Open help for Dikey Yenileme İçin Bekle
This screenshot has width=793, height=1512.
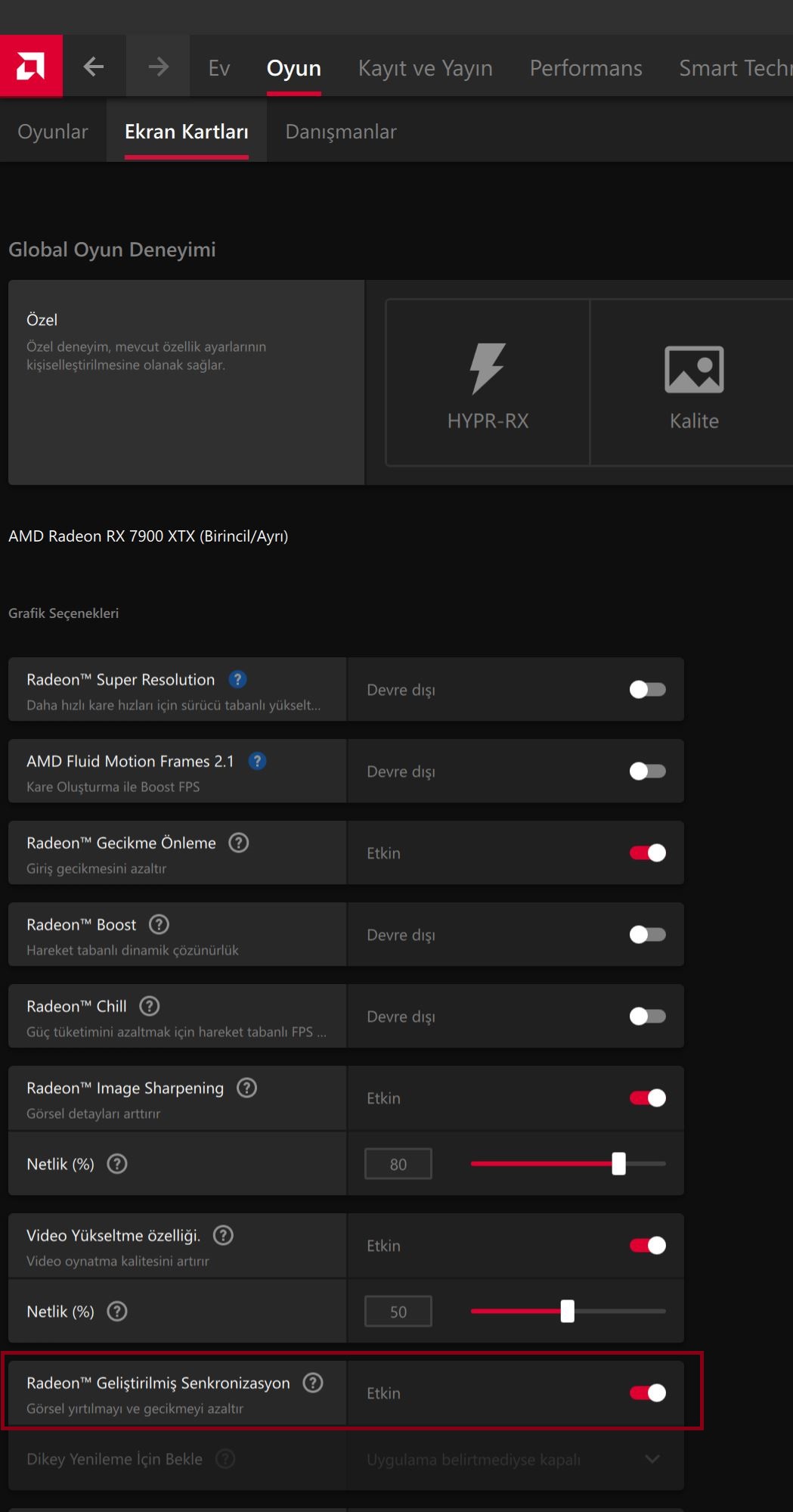(225, 1458)
